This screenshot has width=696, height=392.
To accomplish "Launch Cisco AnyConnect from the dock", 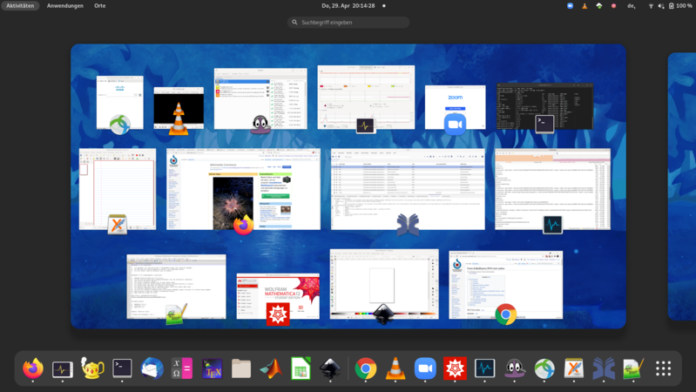I will (545, 368).
